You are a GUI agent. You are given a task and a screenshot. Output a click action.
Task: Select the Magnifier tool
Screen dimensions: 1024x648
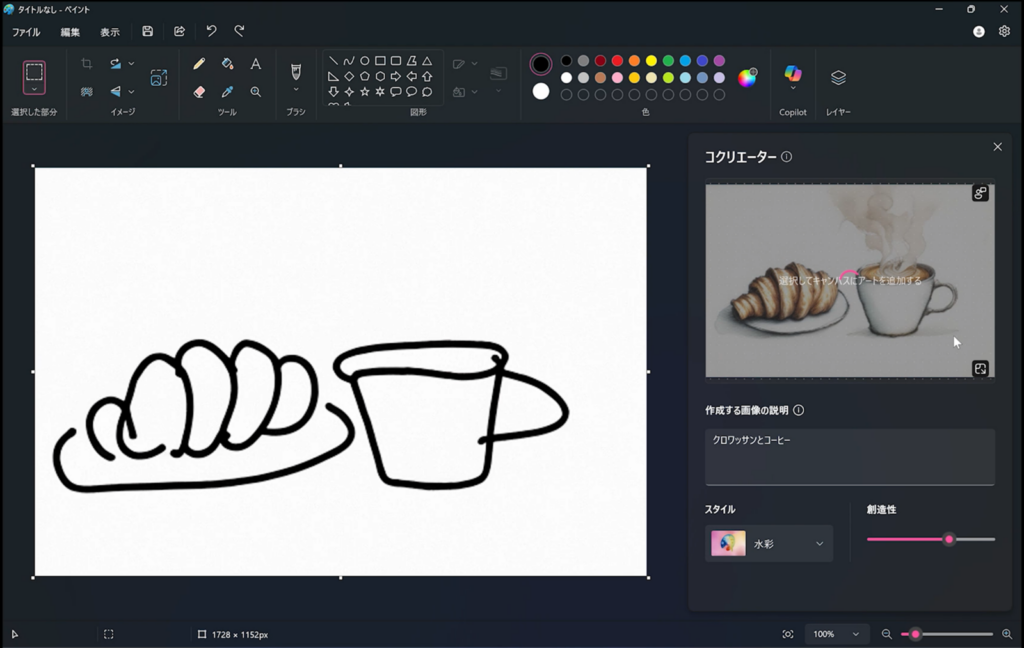(255, 91)
